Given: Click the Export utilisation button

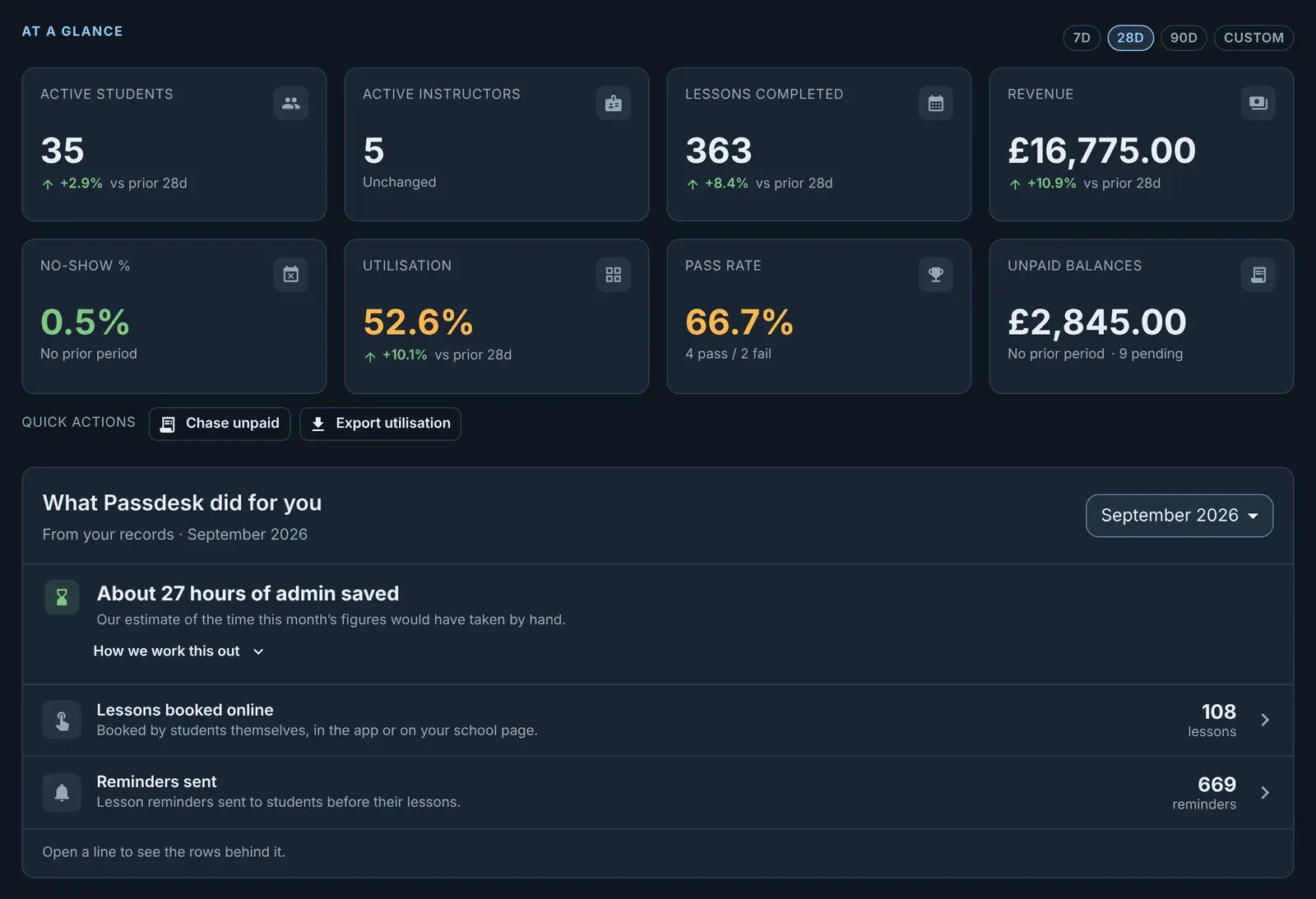Looking at the screenshot, I should [x=380, y=424].
